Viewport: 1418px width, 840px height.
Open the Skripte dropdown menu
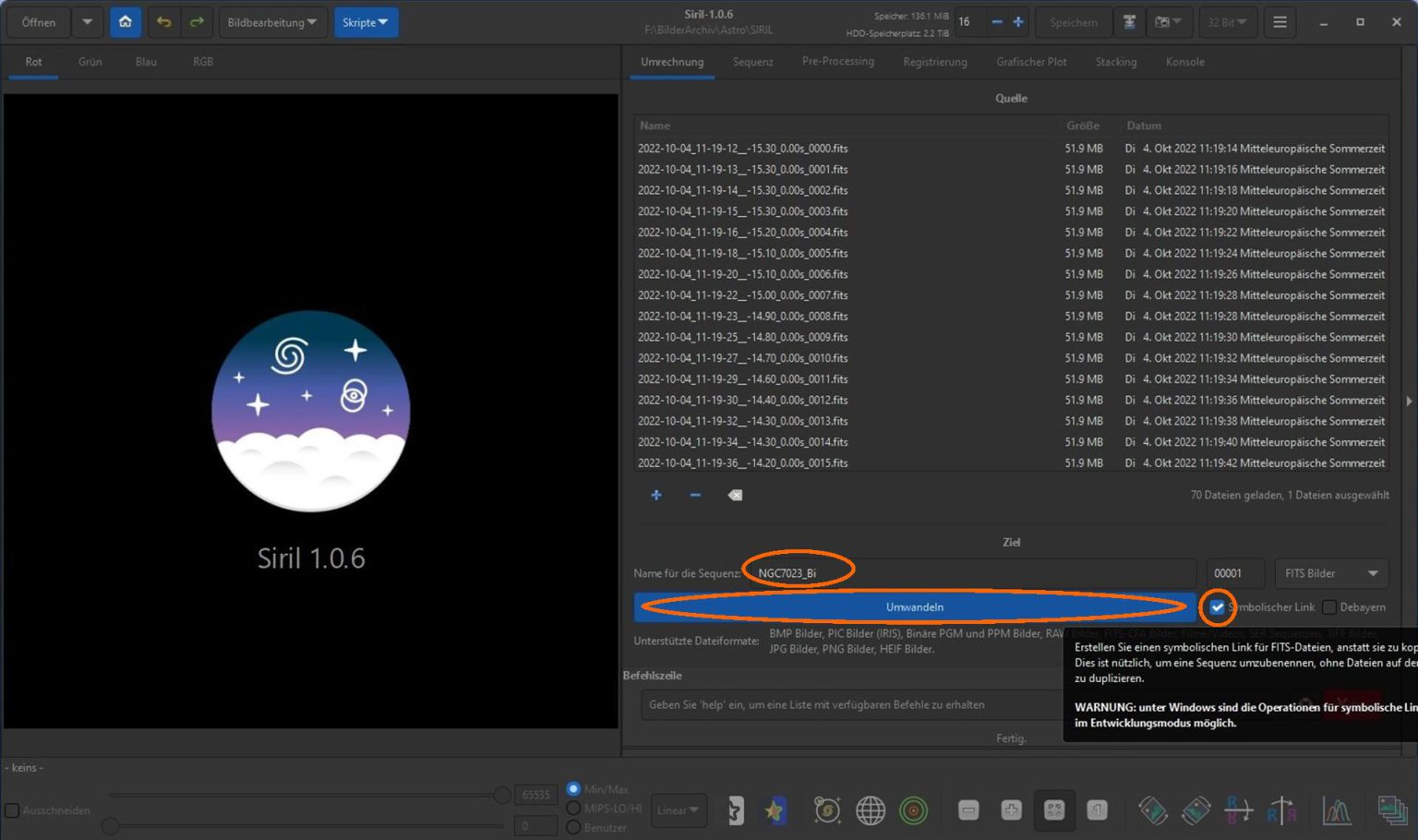pyautogui.click(x=366, y=22)
